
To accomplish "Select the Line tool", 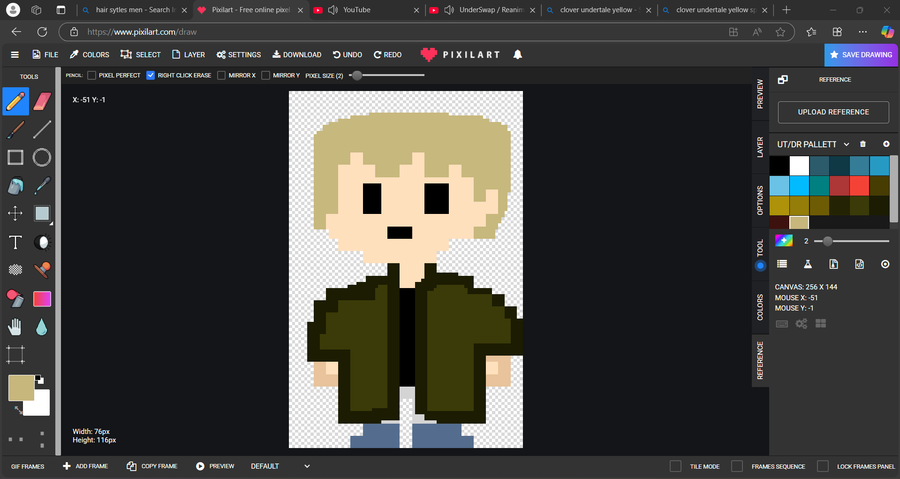I will click(x=42, y=130).
